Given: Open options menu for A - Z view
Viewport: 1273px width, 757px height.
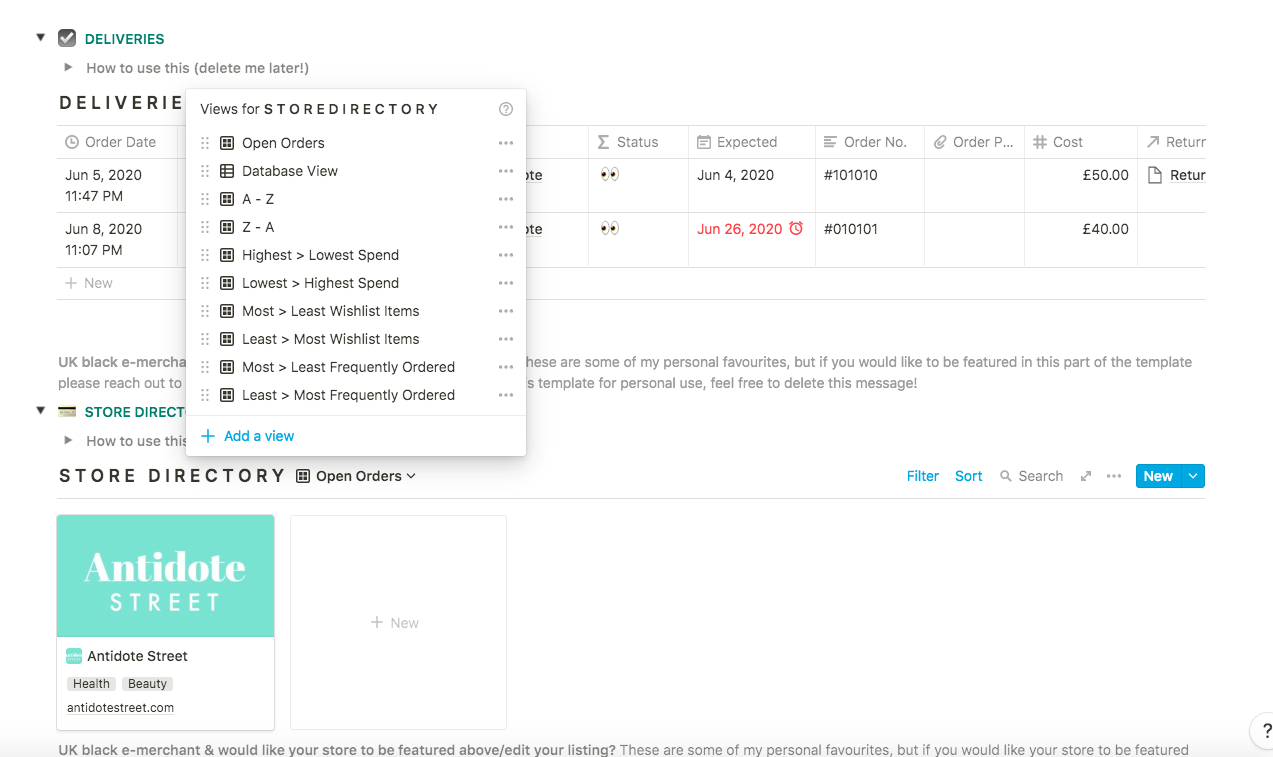Looking at the screenshot, I should pos(506,199).
